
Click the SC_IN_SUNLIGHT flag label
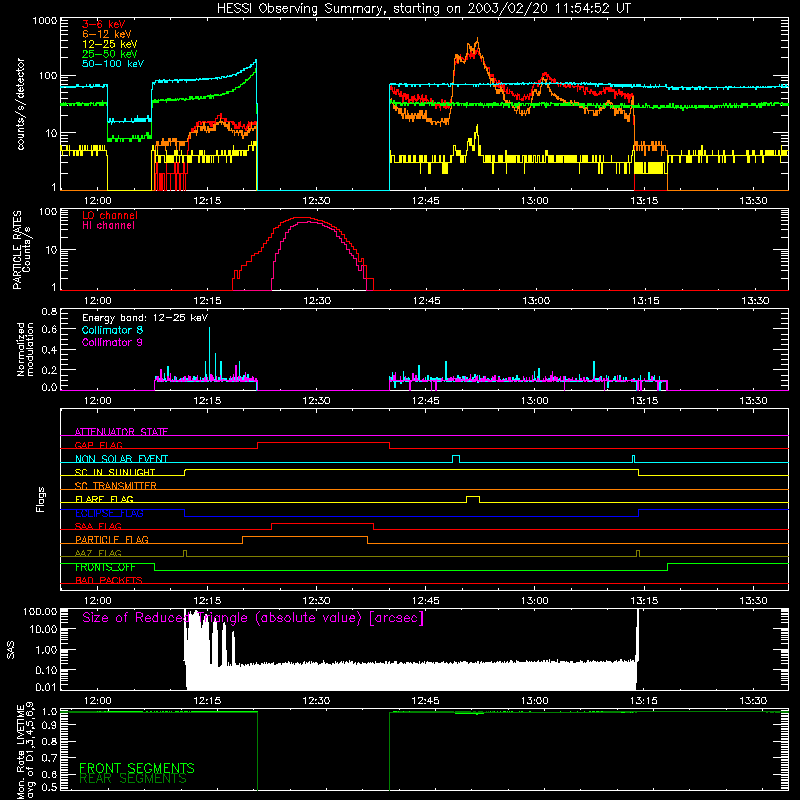115,472
